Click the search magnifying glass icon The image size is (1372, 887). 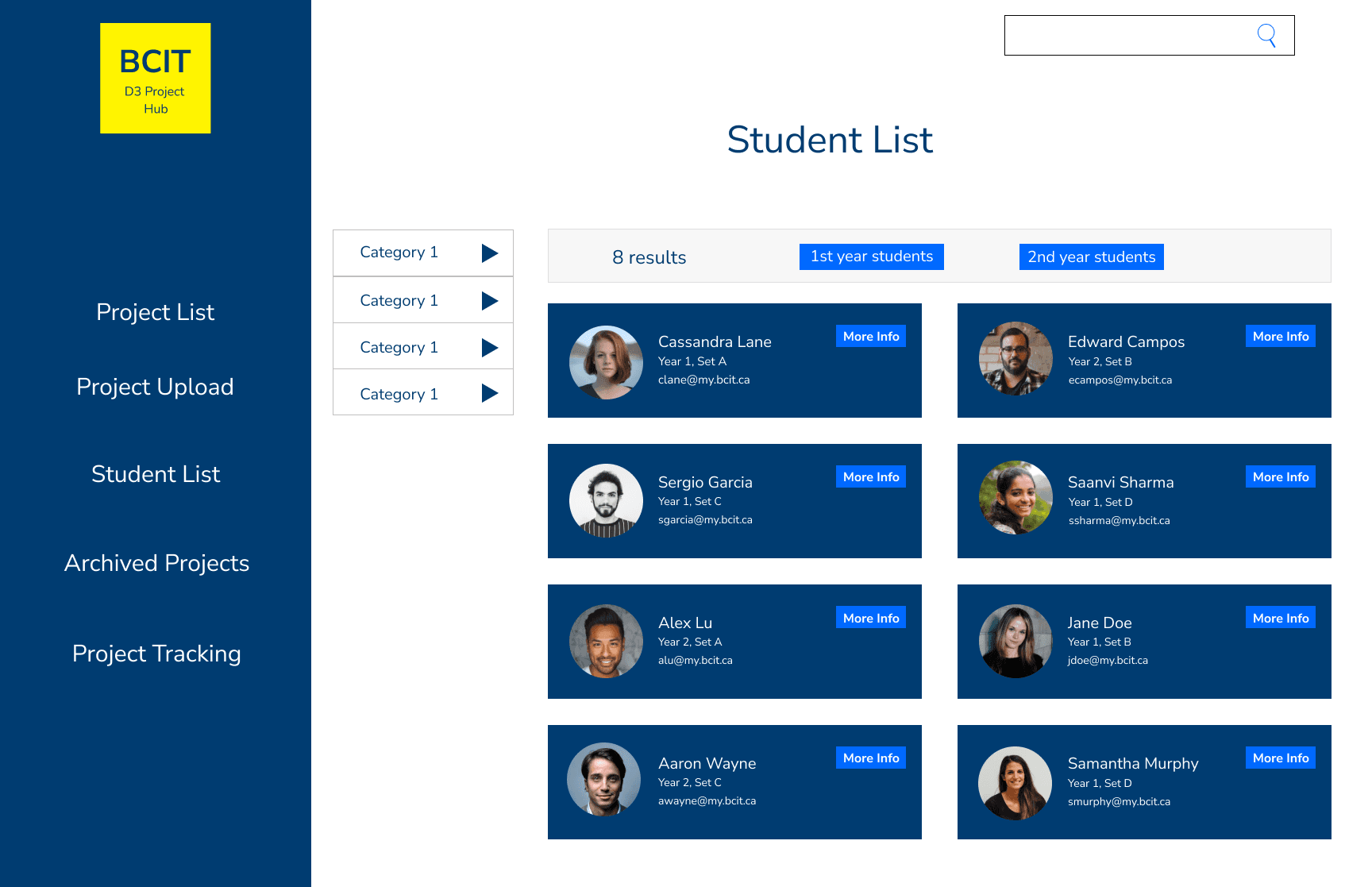tap(1266, 35)
